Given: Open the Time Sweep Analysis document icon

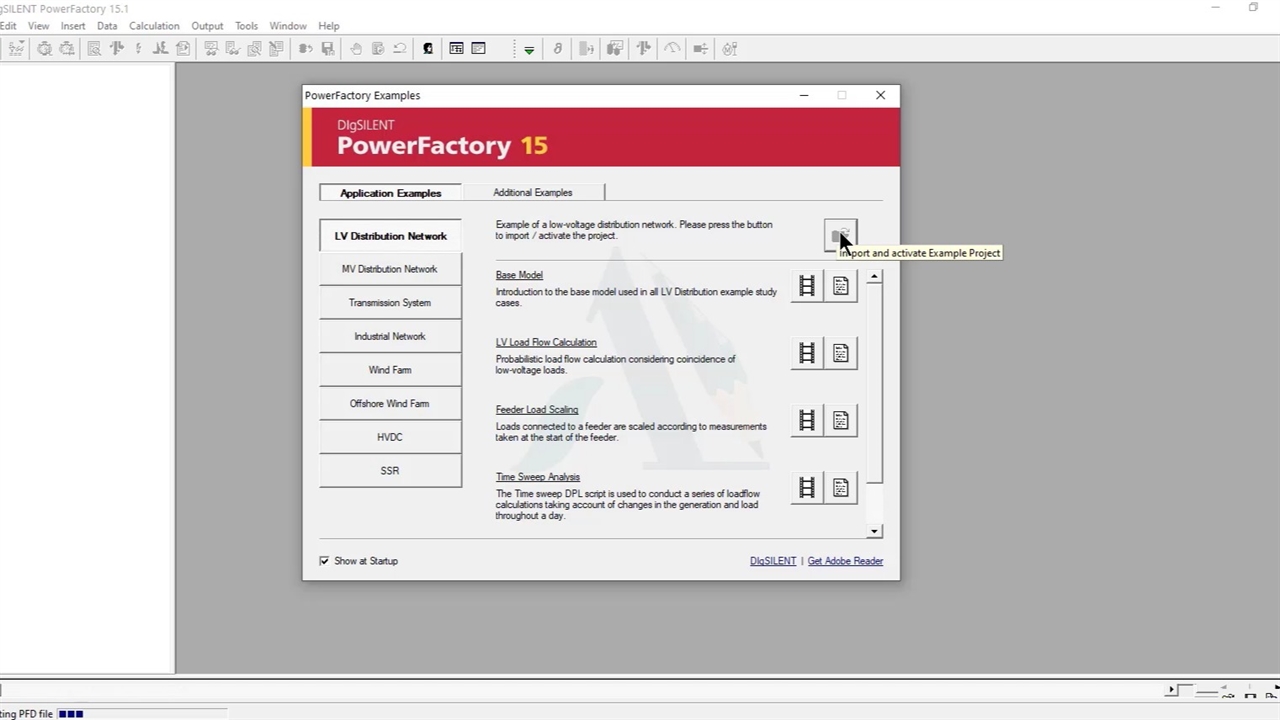Looking at the screenshot, I should point(841,488).
